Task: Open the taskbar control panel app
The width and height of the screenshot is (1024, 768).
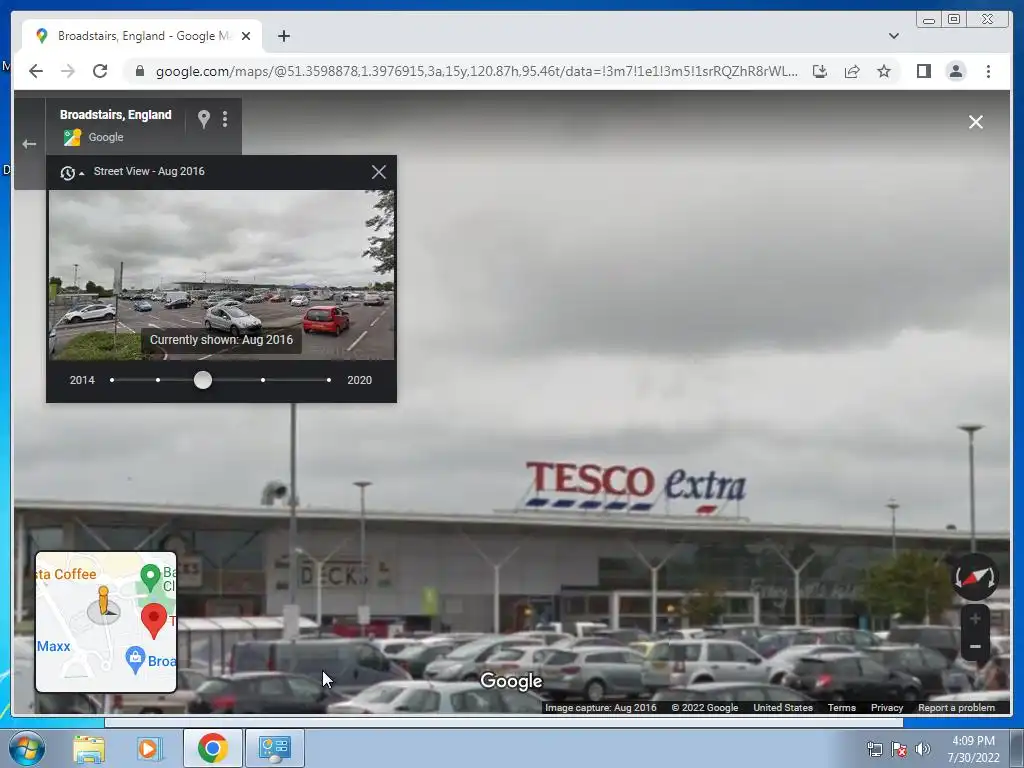Action: [274, 748]
